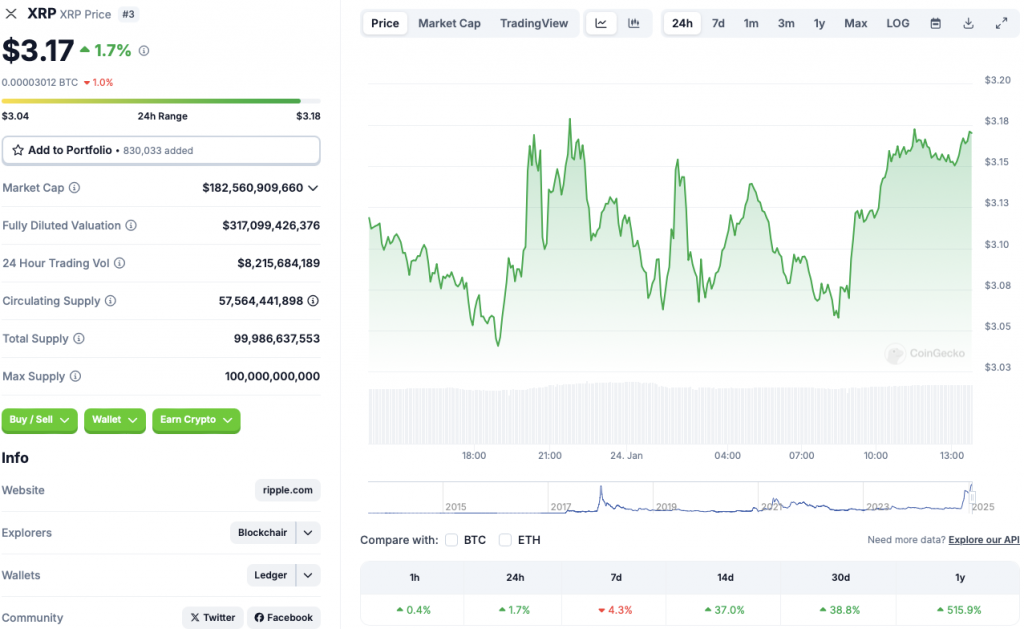Open the 24 Hour Trading Vol info icon
This screenshot has width=1024, height=629.
click(120, 263)
